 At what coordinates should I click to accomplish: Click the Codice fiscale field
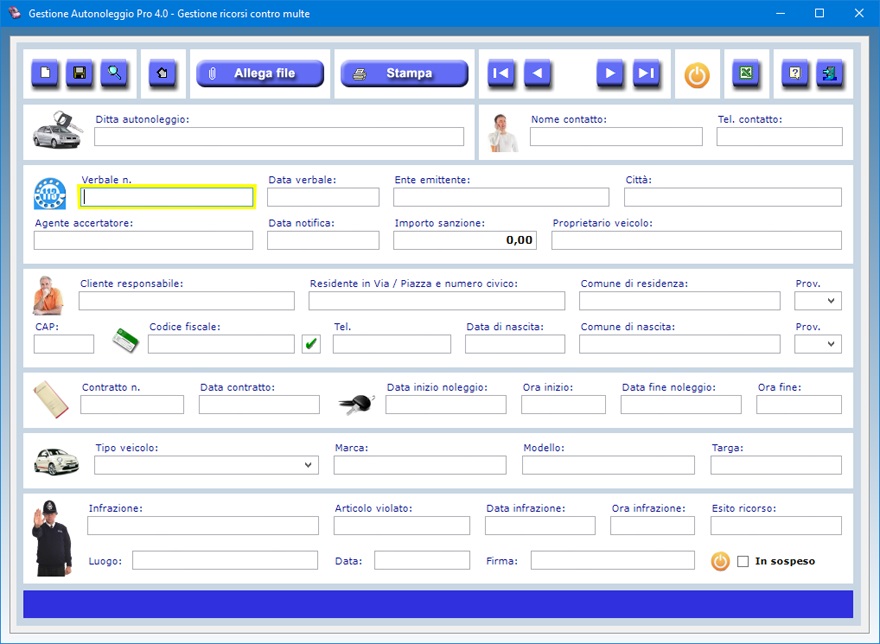pos(221,344)
